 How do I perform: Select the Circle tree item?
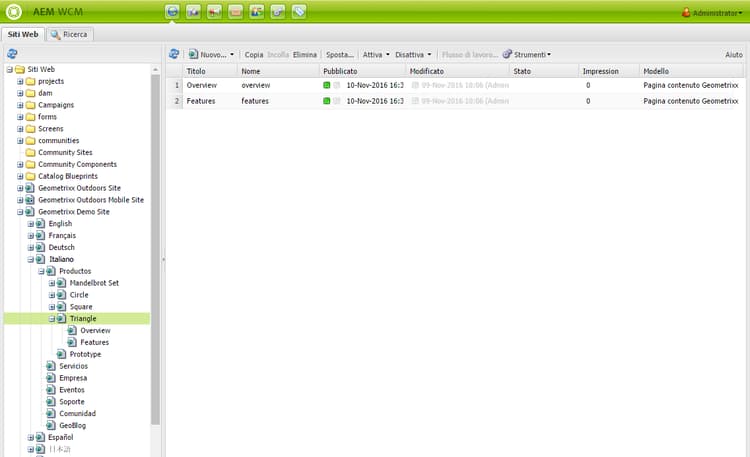point(79,295)
